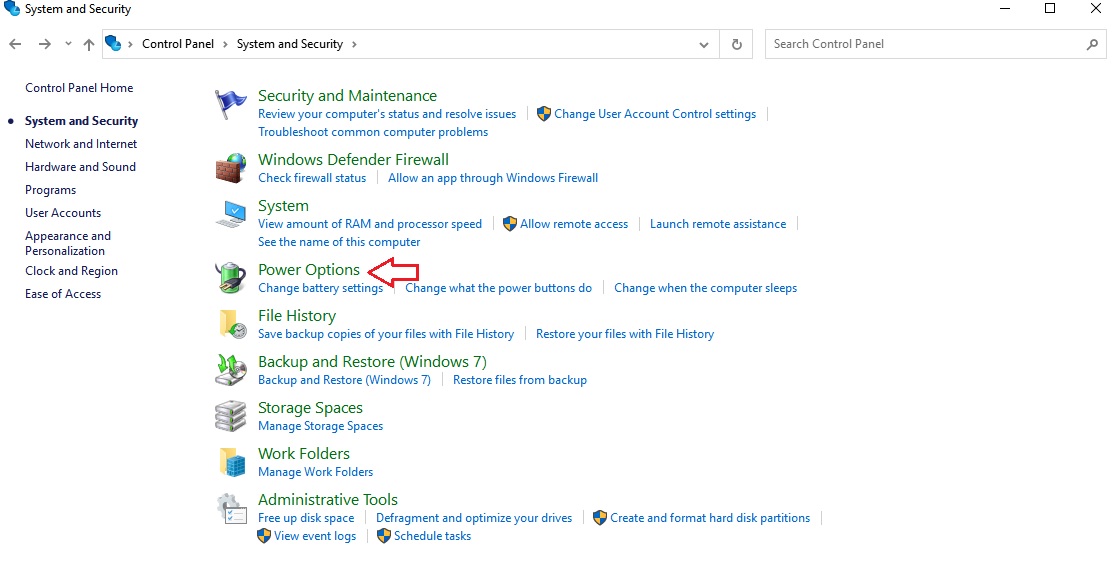Click the Search Control Panel field
This screenshot has height=581, width=1113.
point(936,44)
